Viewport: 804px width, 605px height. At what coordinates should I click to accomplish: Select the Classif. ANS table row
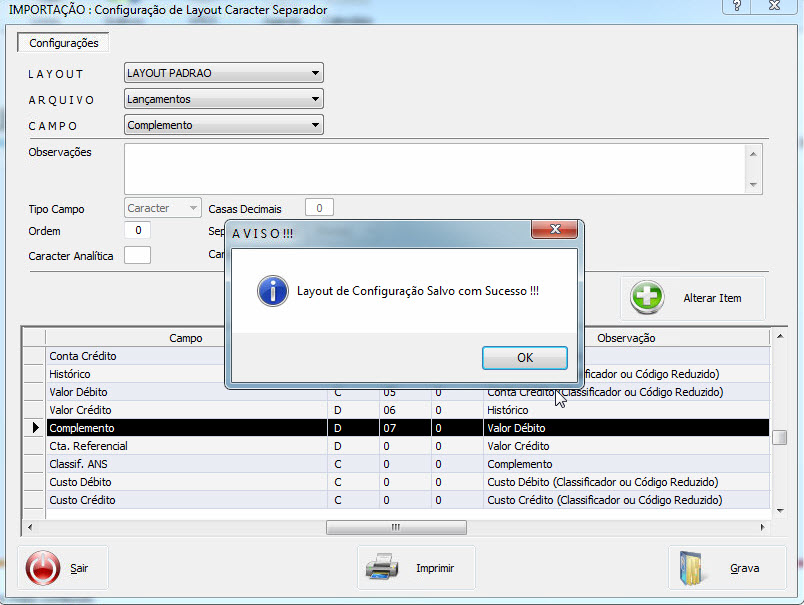coord(185,464)
